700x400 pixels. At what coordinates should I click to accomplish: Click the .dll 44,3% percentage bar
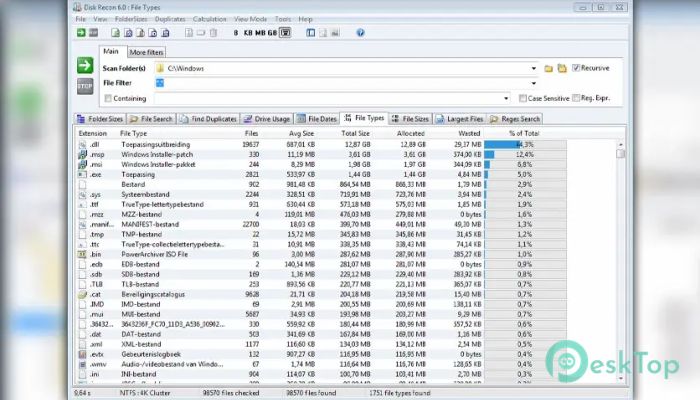[x=525, y=144]
